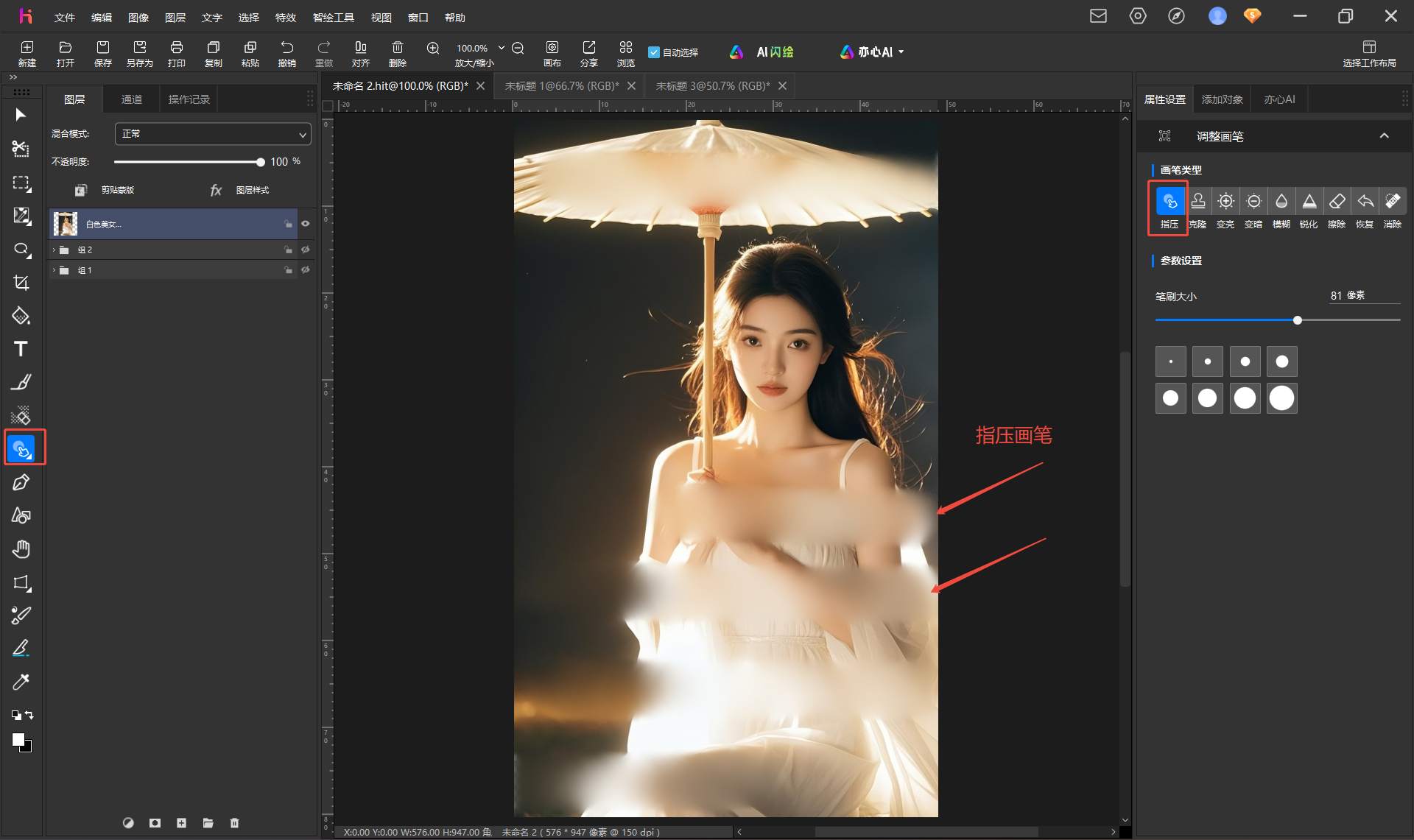1414x840 pixels.
Task: Switch to the 通道 channels tab
Action: tap(132, 99)
